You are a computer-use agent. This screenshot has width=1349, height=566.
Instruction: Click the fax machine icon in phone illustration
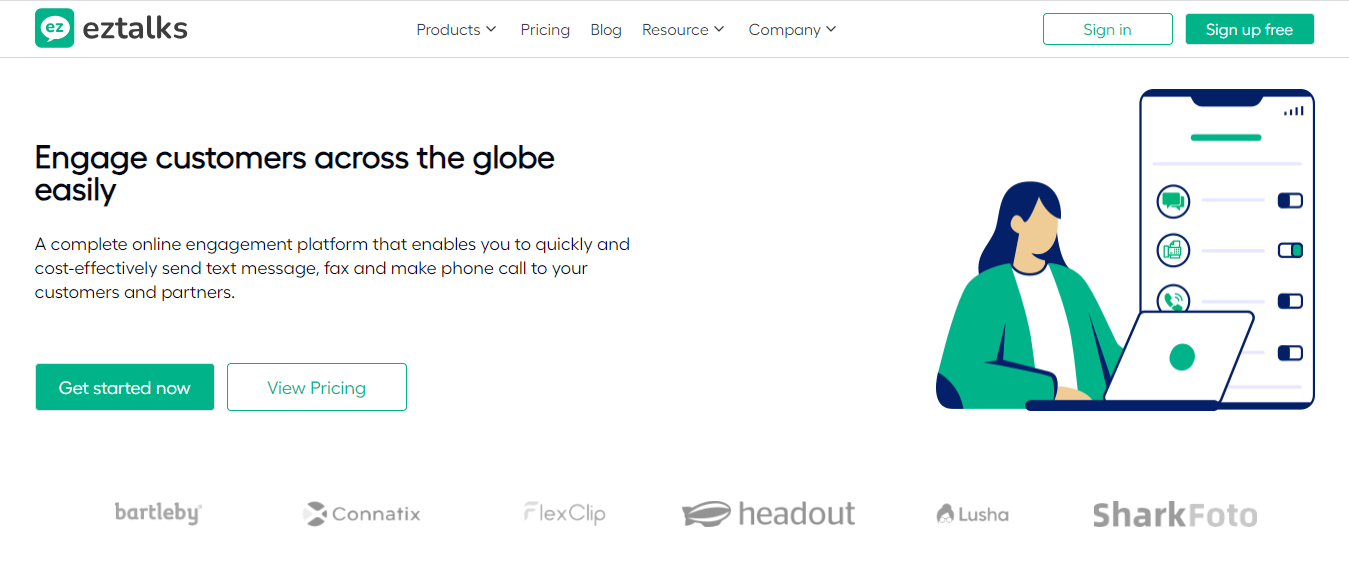[1173, 250]
